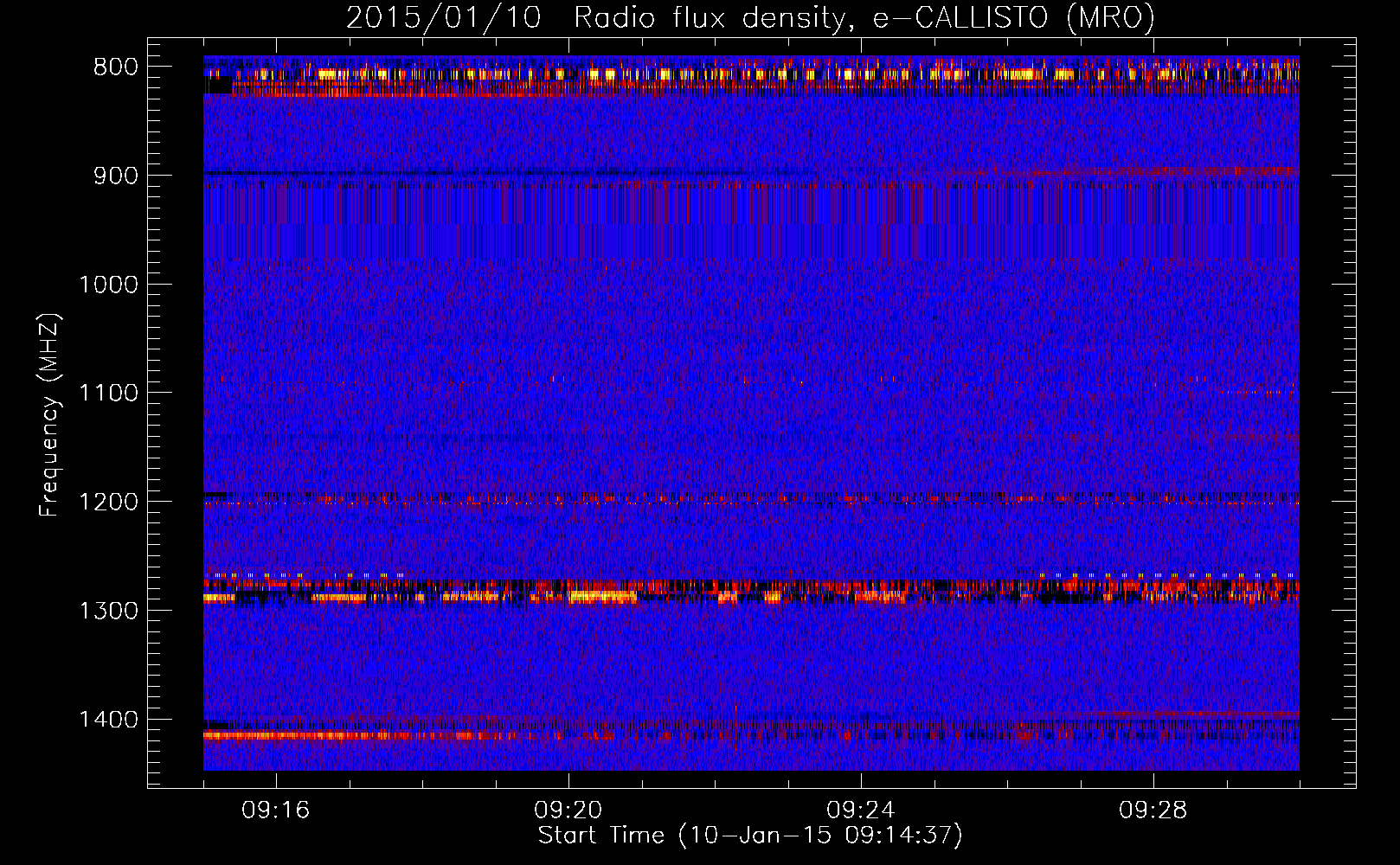Click the bright yellow emission band near 1290 MHz at 09:20
Viewport: 1400px width, 865px height.
[602, 596]
